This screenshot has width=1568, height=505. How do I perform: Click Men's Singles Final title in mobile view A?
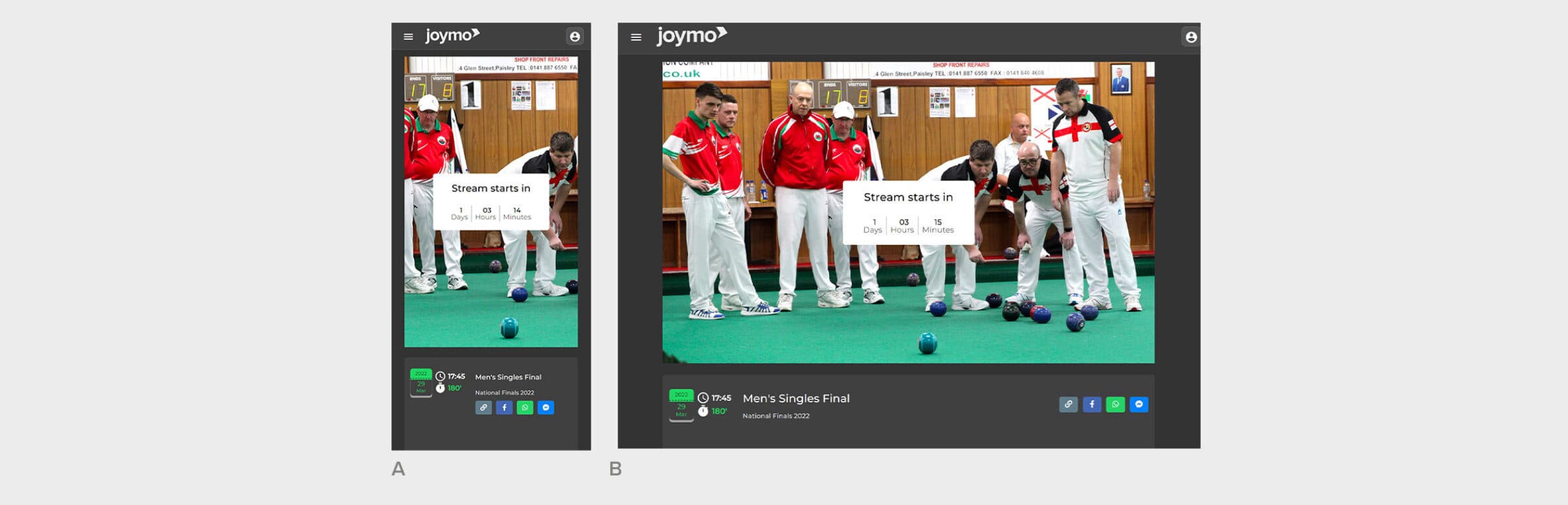[508, 377]
